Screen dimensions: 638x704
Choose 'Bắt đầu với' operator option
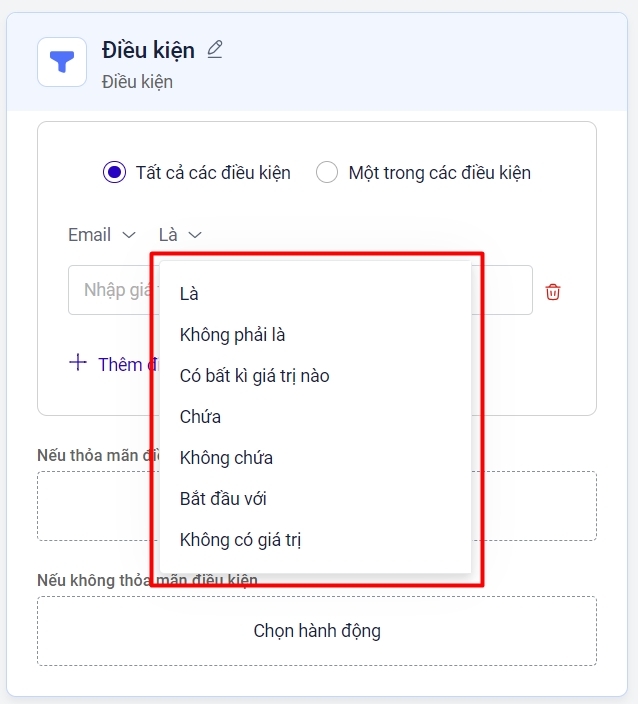click(x=223, y=499)
